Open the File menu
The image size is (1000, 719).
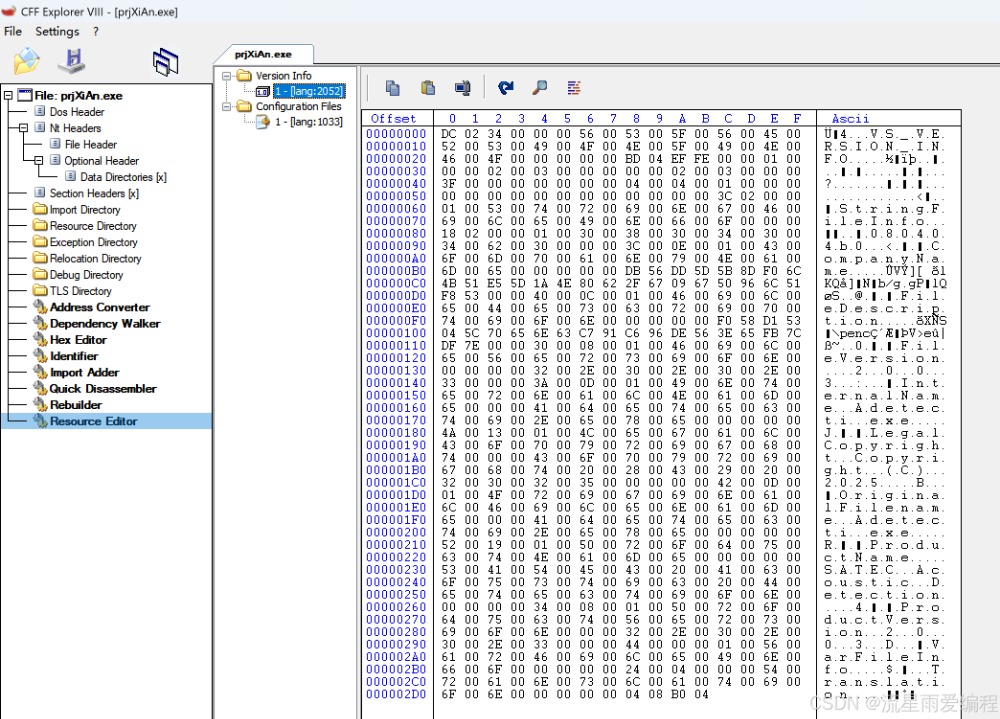(13, 31)
